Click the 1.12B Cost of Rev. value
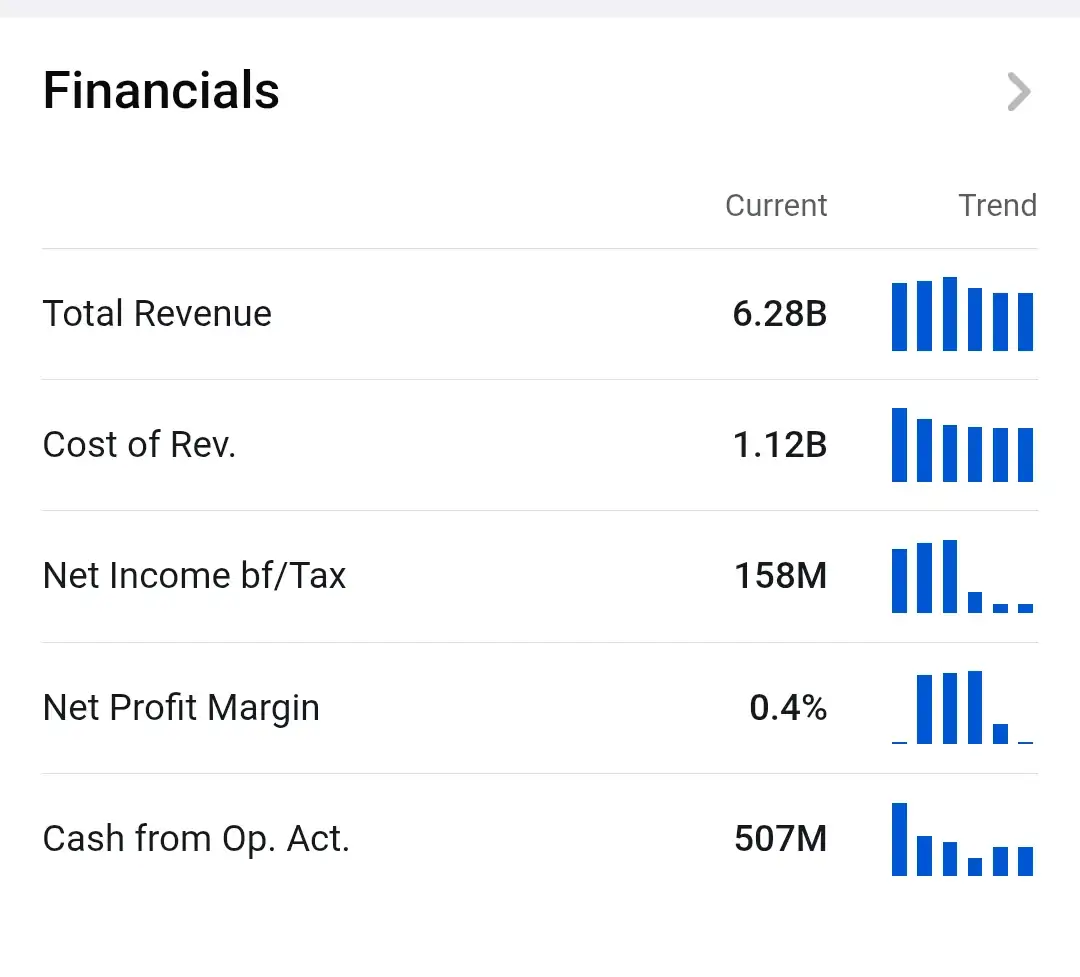This screenshot has width=1080, height=977. point(780,445)
